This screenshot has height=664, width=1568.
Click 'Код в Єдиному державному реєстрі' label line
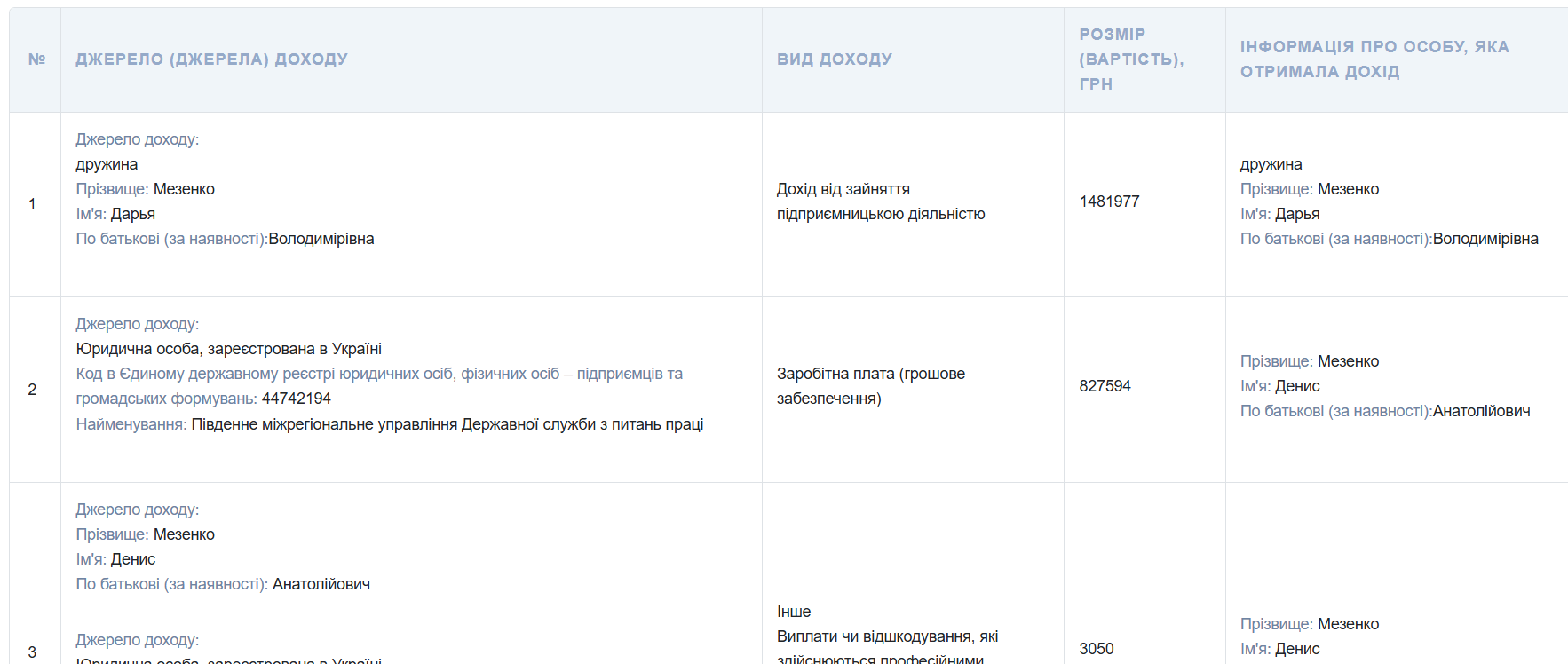(379, 374)
